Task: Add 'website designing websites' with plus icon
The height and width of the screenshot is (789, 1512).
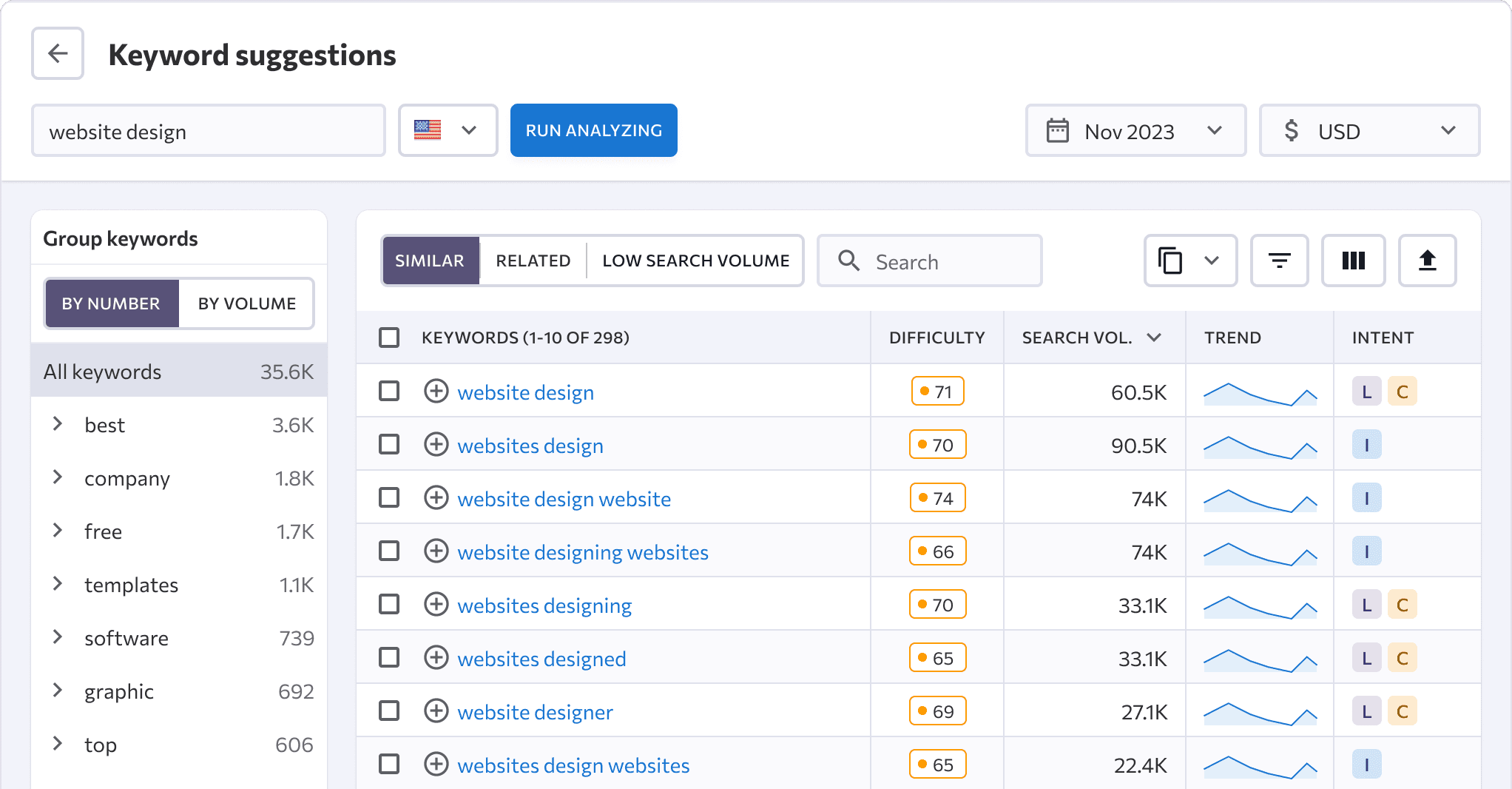Action: (x=436, y=551)
